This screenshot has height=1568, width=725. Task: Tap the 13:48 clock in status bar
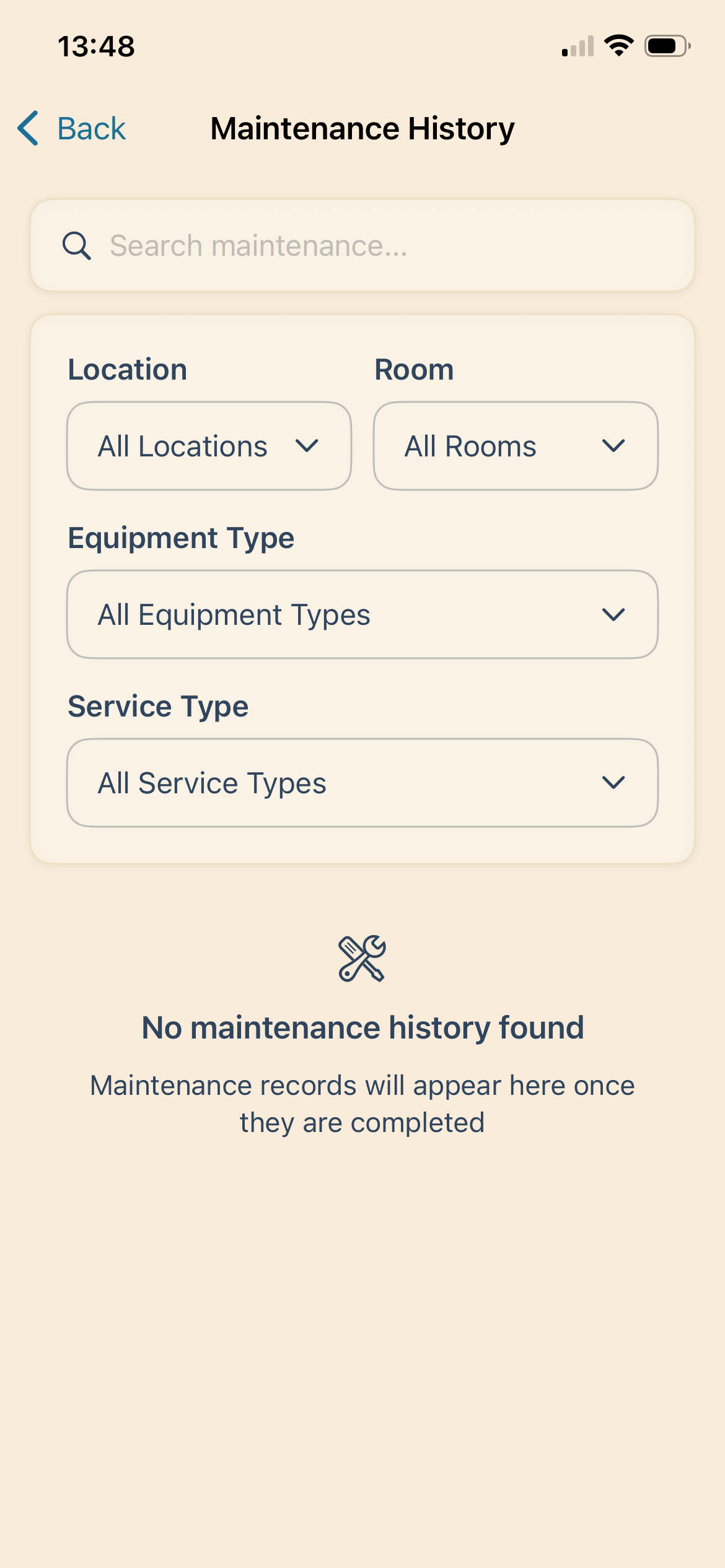[x=96, y=46]
